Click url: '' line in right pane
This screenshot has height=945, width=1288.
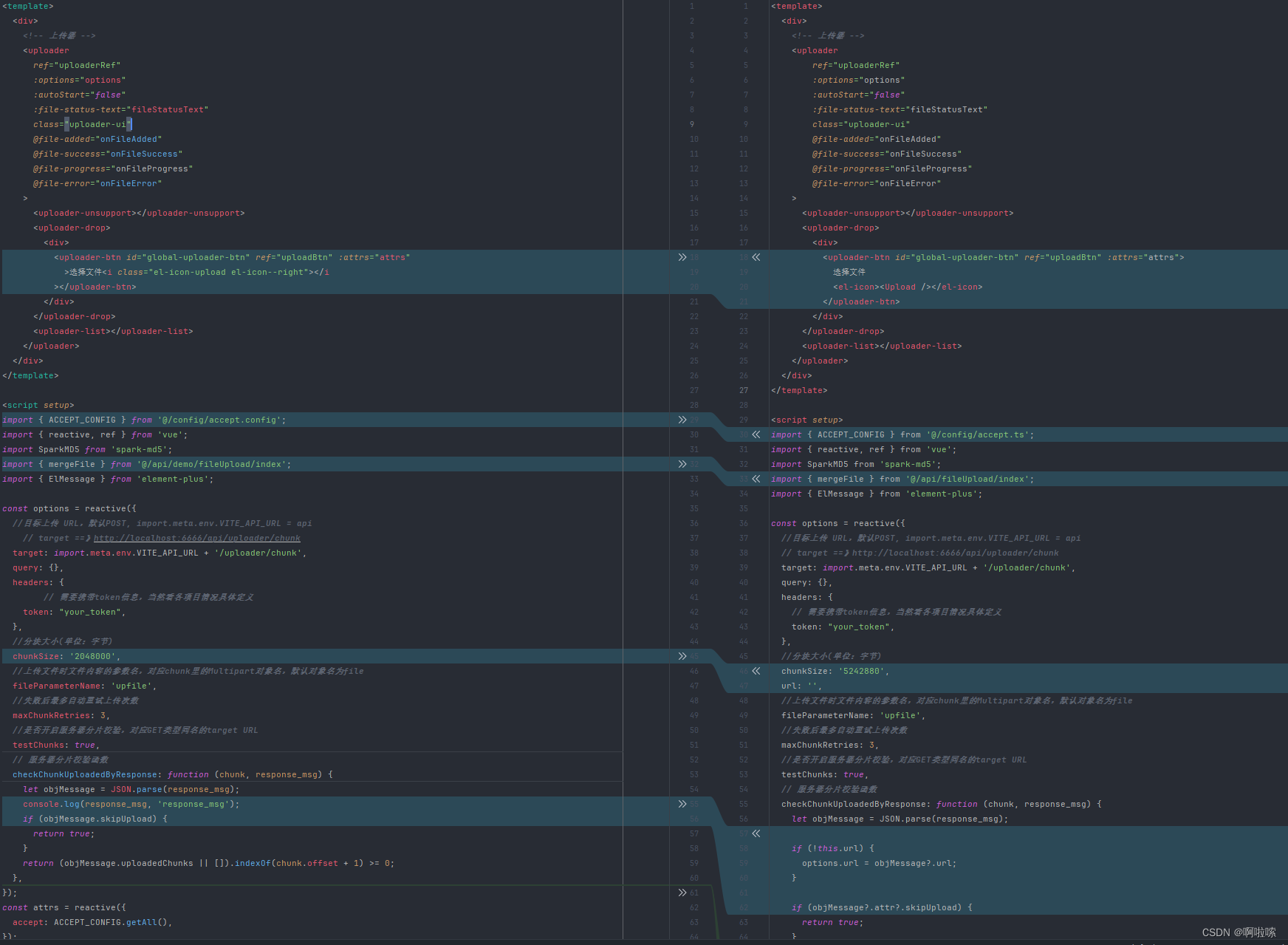click(801, 686)
